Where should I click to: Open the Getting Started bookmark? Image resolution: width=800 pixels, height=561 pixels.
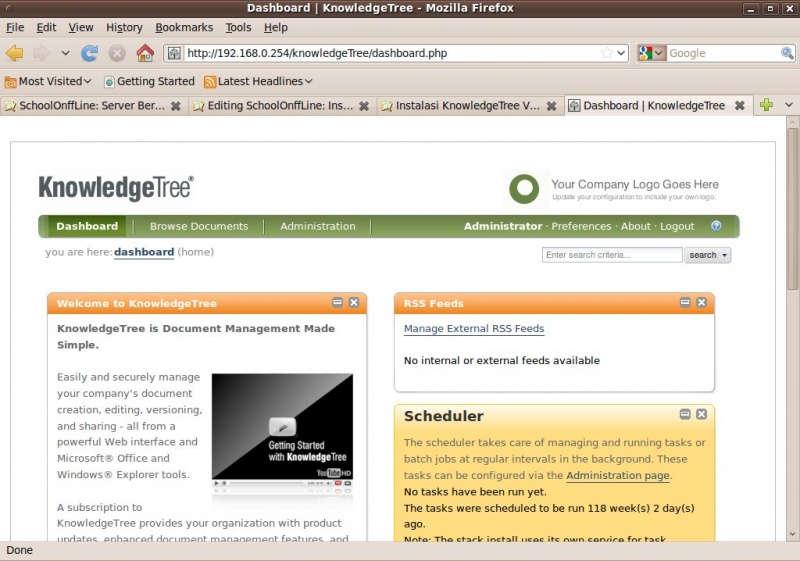click(x=149, y=81)
